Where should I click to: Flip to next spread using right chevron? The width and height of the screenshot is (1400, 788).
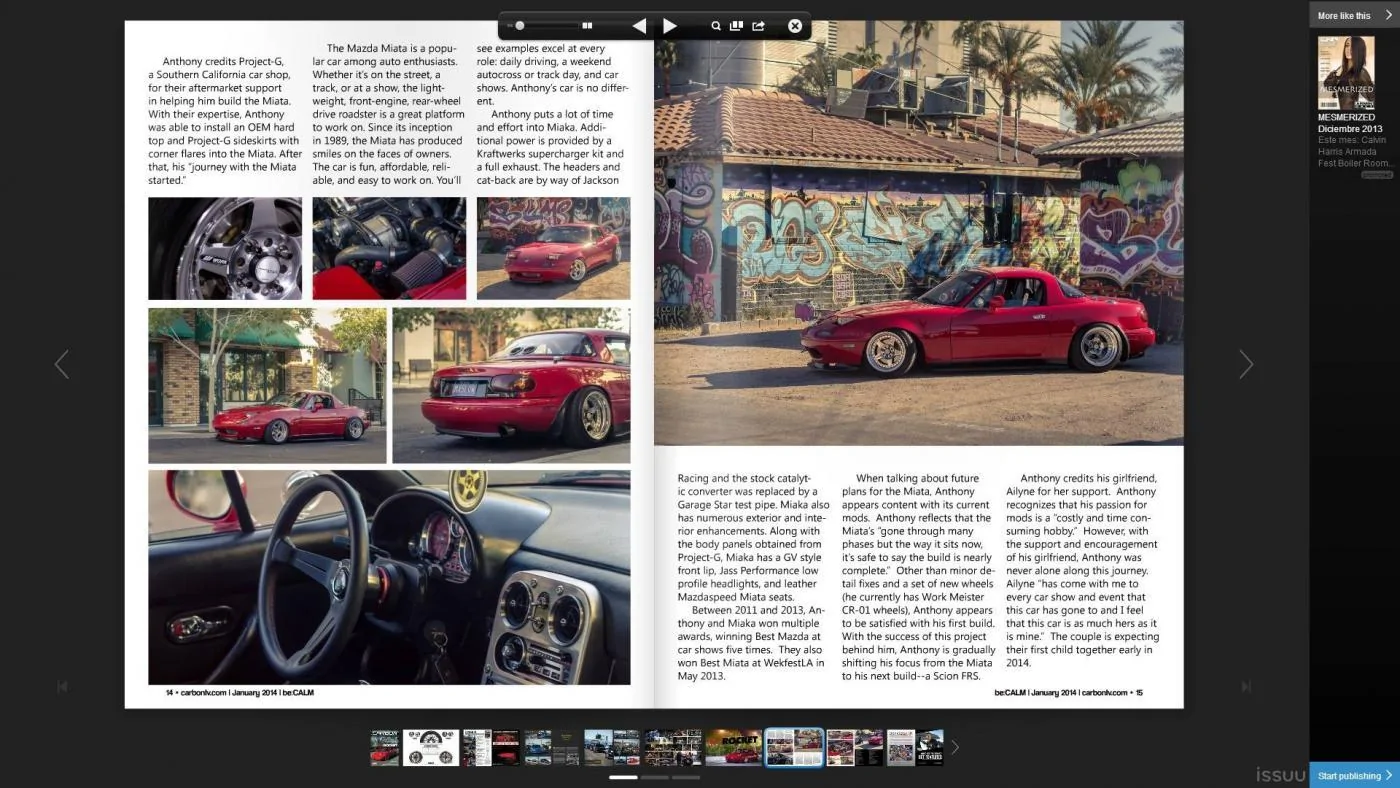click(x=1246, y=364)
